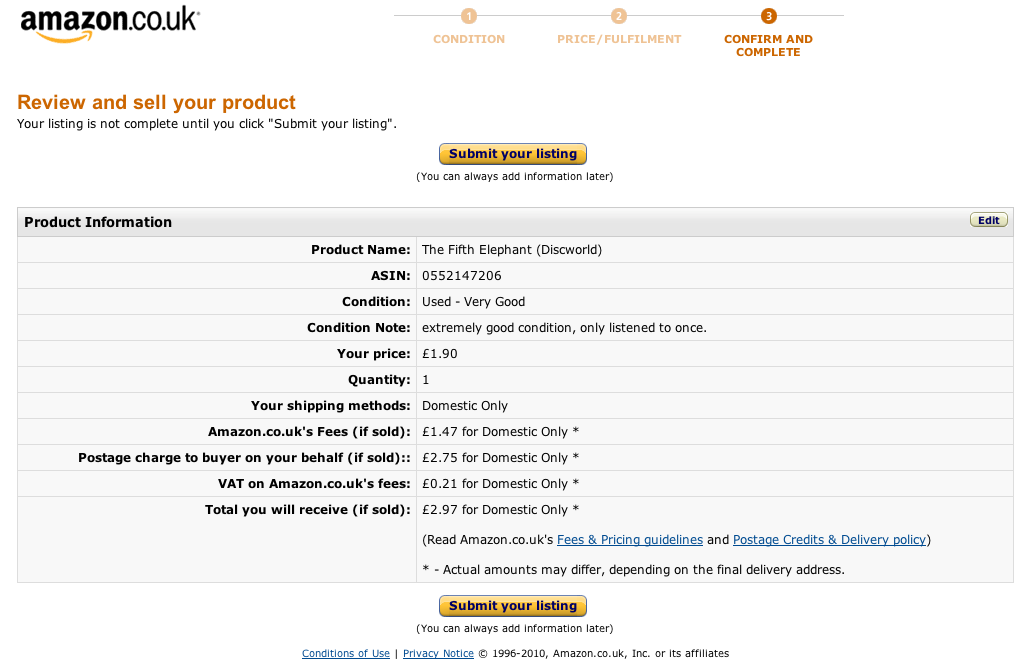Viewport: 1035px width, 663px height.
Task: Click the condition note text
Action: (564, 328)
